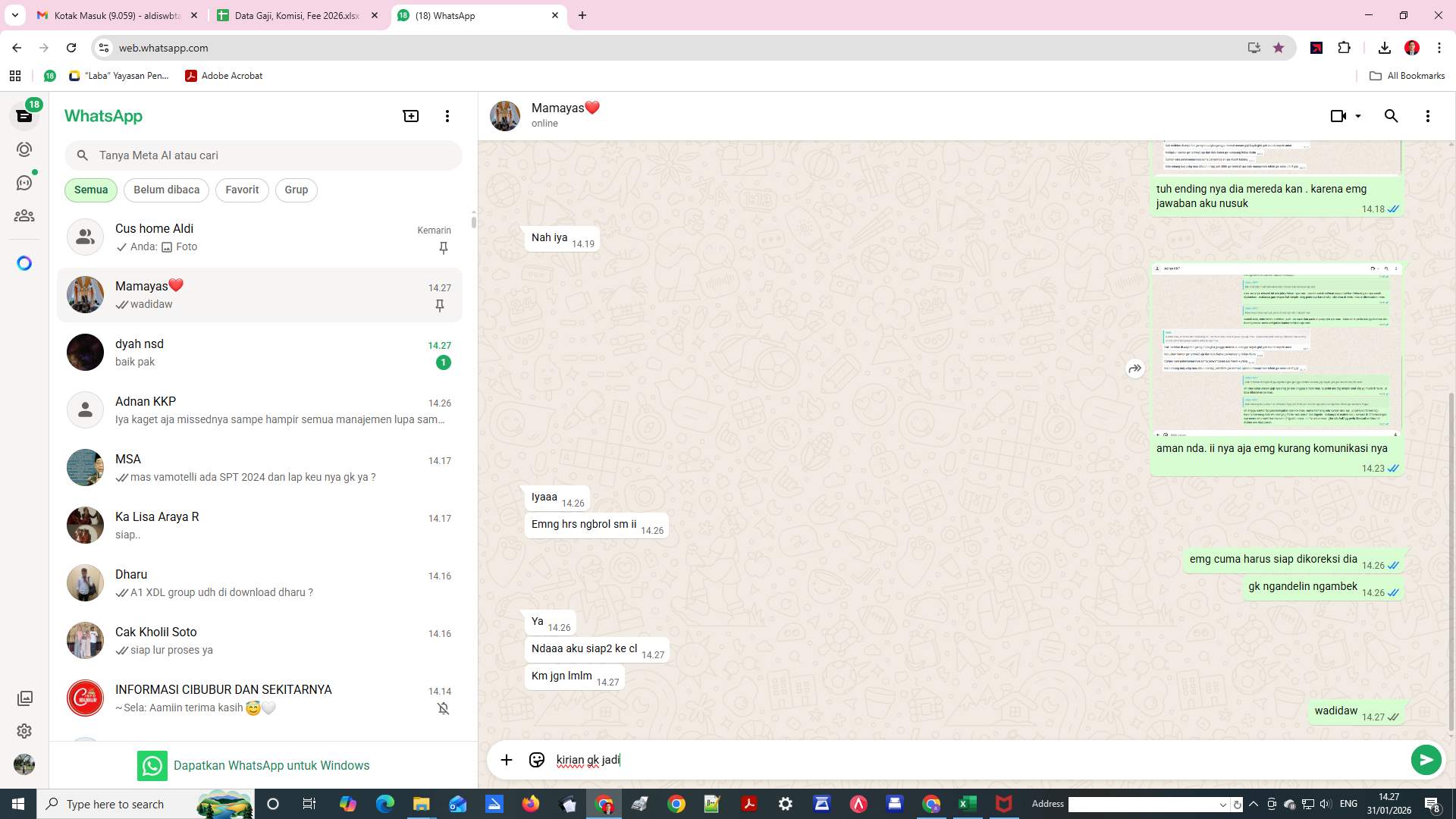This screenshot has width=1456, height=819.
Task: Open the sticker and emoji picker
Action: click(x=537, y=759)
